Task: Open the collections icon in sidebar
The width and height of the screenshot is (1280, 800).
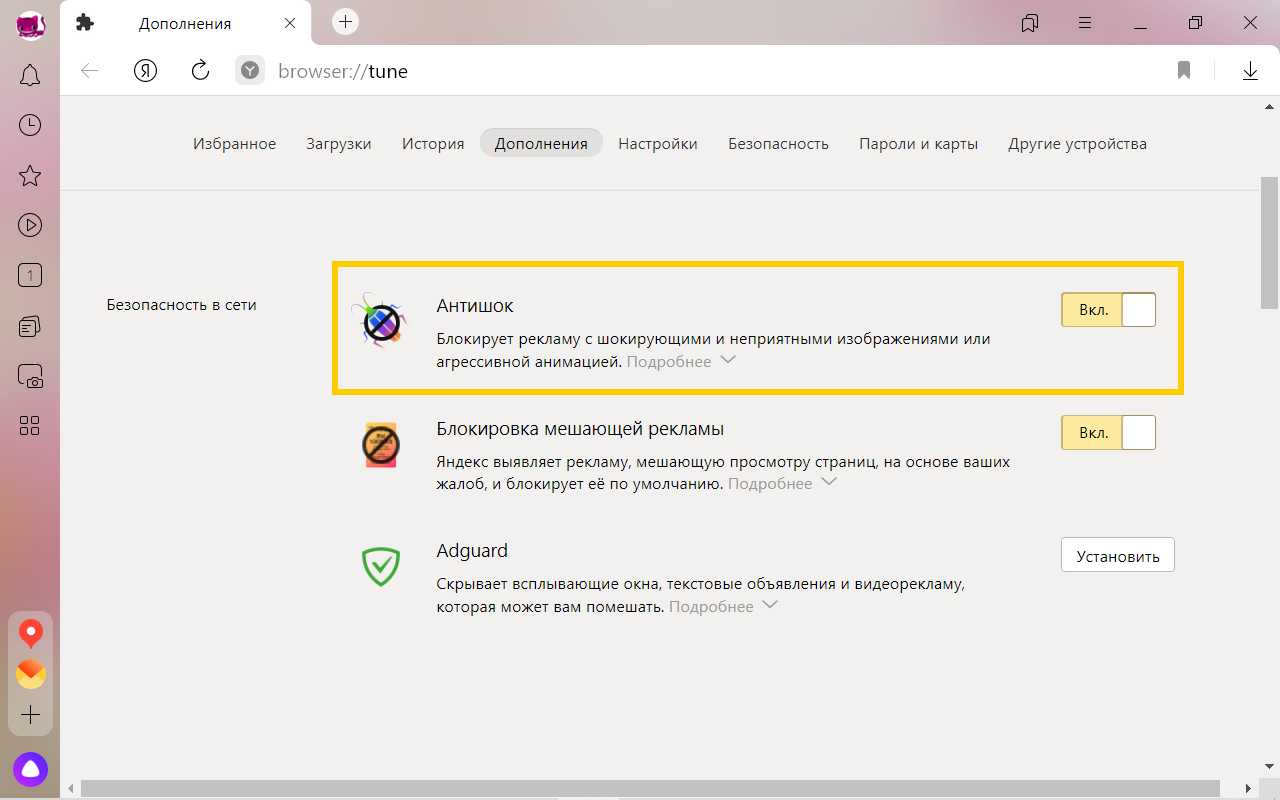Action: tap(30, 326)
